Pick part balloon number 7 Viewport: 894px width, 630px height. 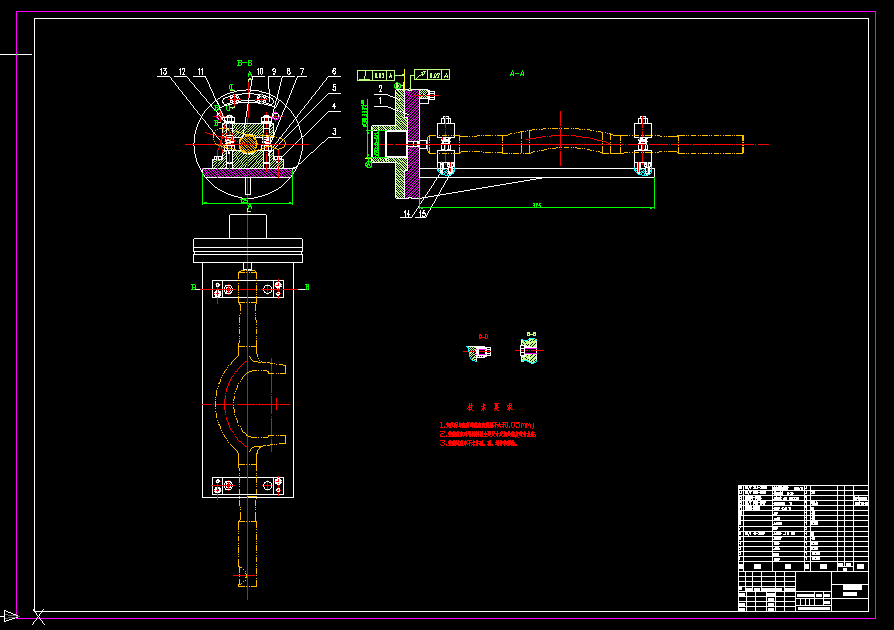(x=302, y=72)
